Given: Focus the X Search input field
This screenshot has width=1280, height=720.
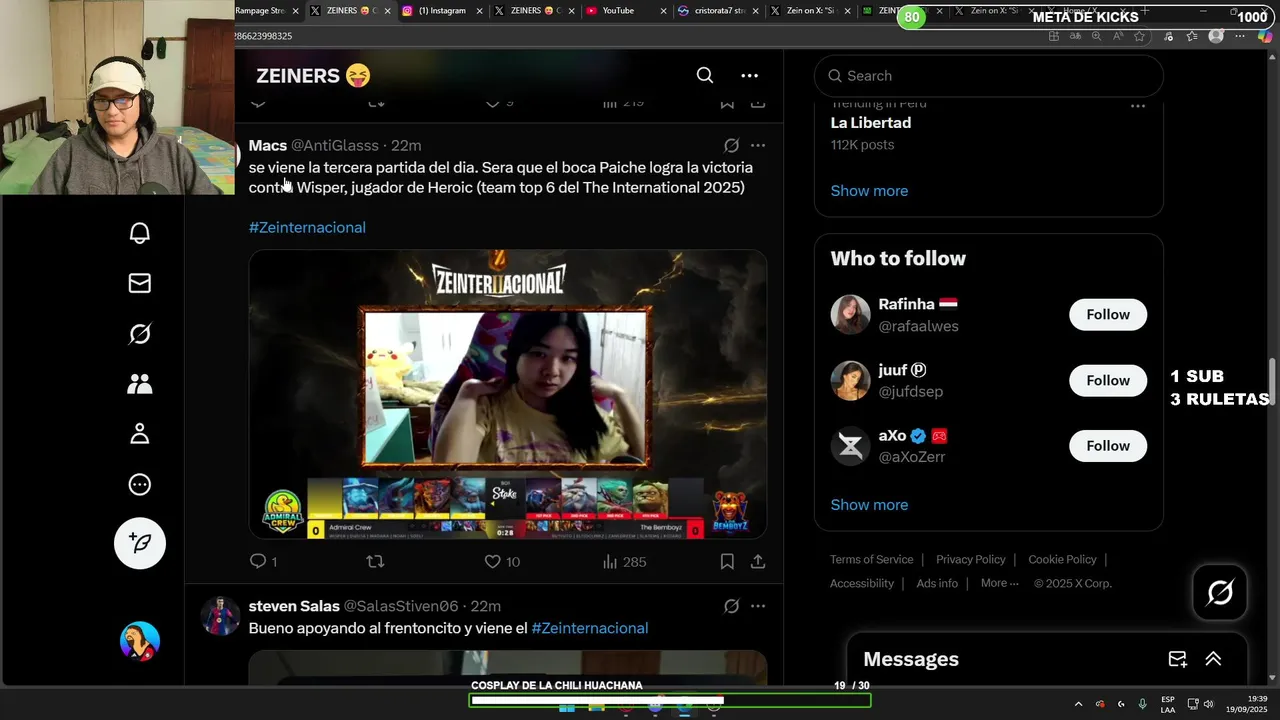Looking at the screenshot, I should 989,76.
